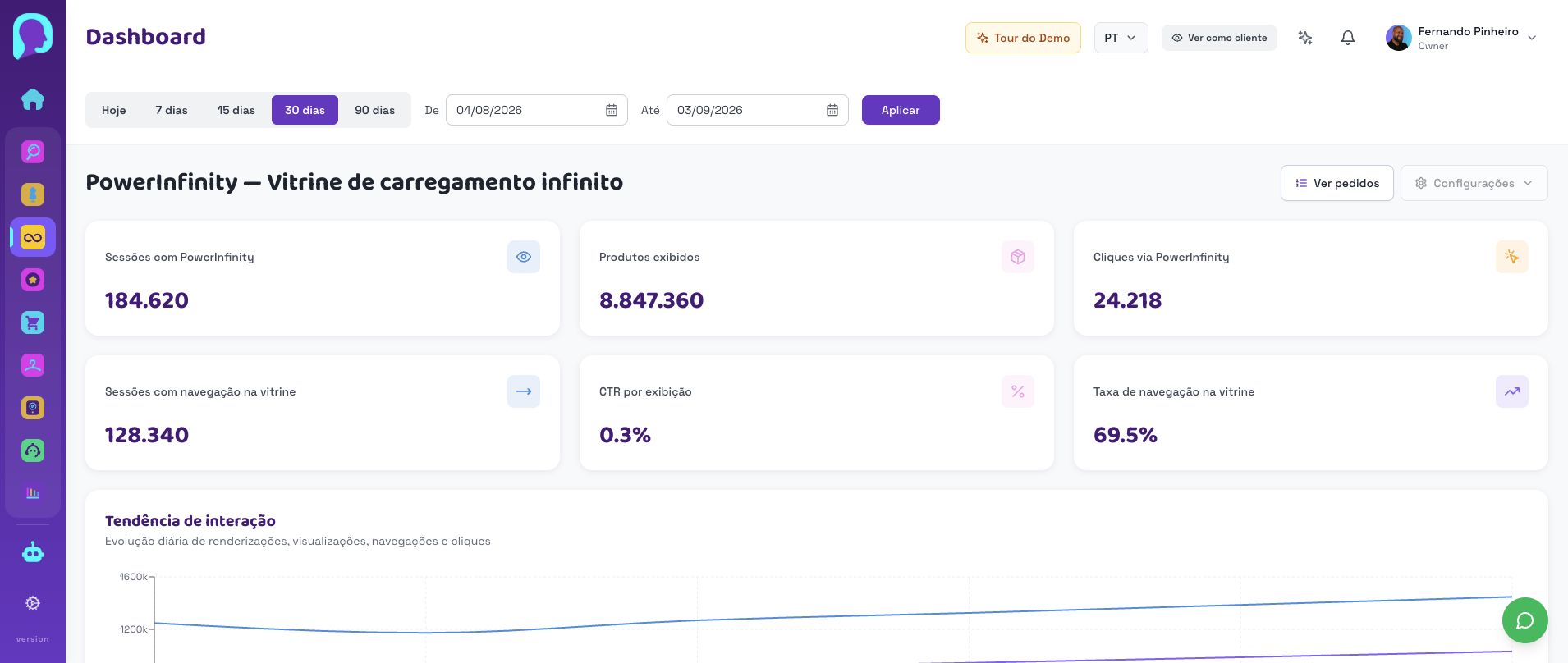Click the Dashboard page title

pos(146,37)
